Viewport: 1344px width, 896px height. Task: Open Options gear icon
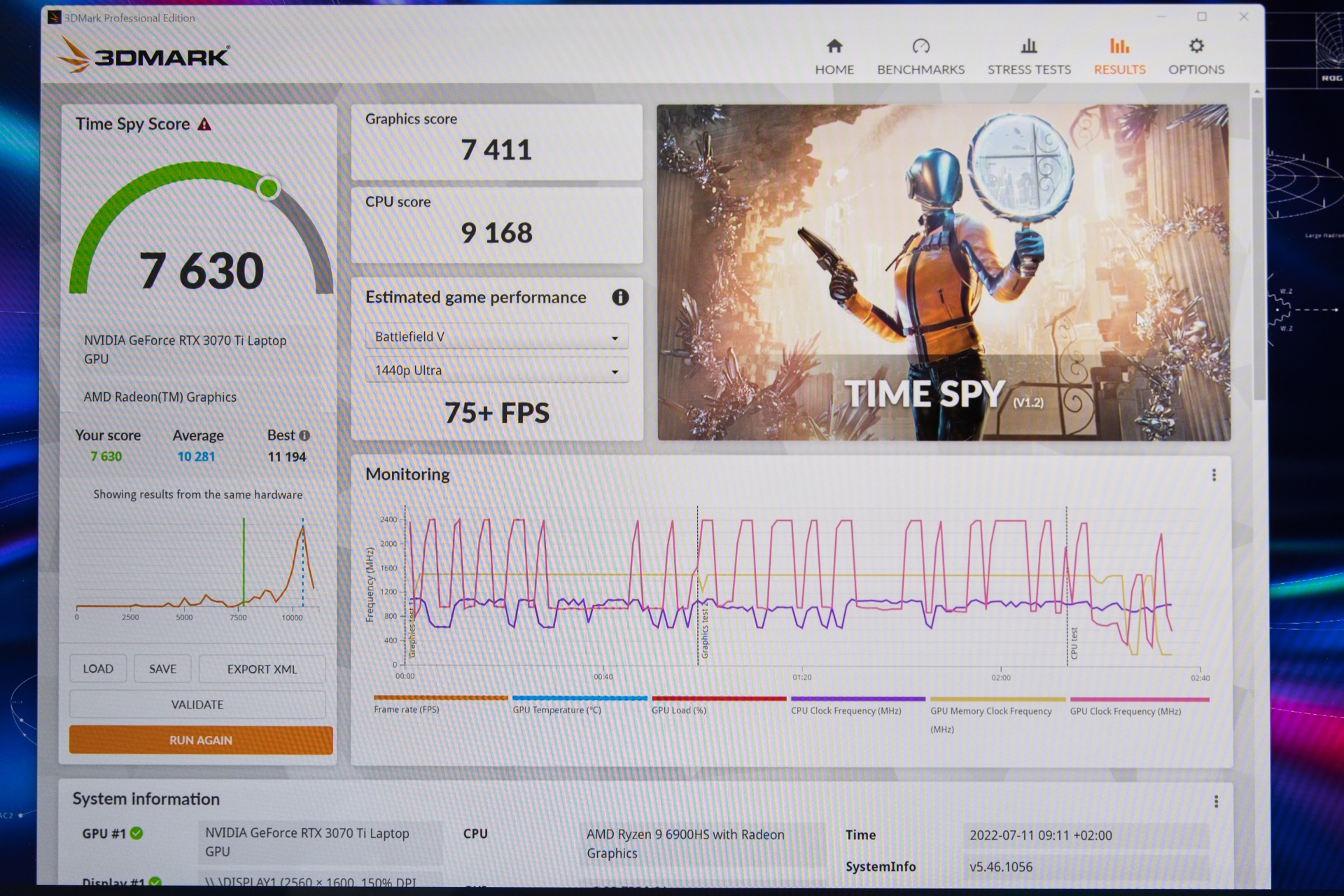pos(1196,47)
